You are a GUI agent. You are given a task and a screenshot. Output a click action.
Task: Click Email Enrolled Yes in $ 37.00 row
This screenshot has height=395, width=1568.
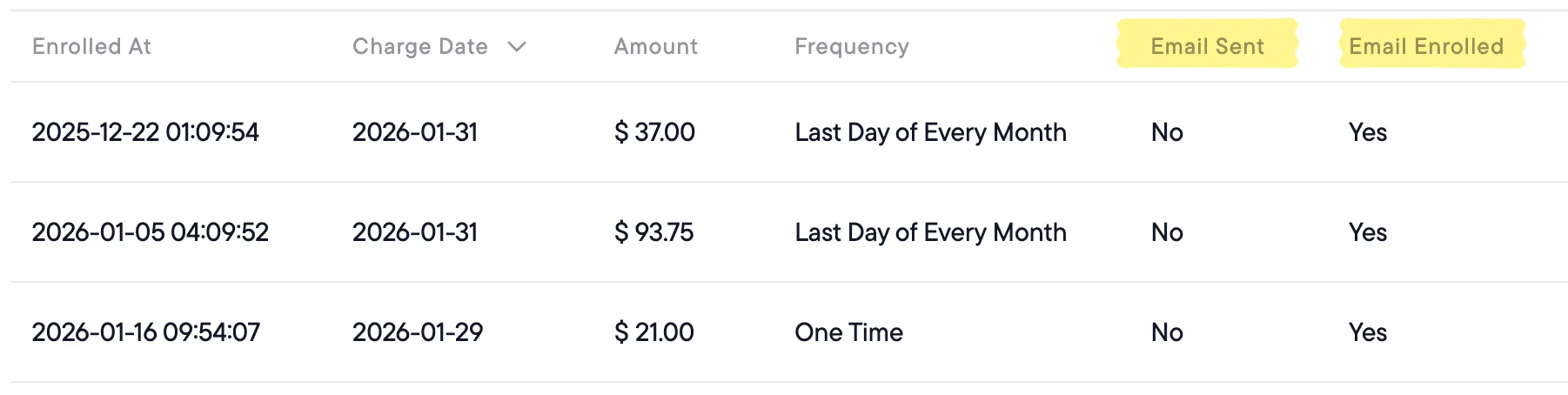click(1367, 132)
